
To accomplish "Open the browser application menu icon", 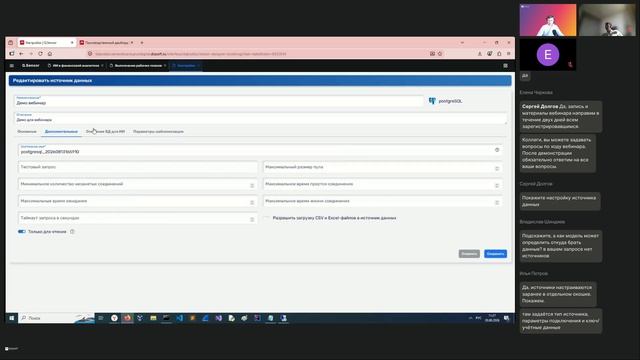I will pos(509,53).
